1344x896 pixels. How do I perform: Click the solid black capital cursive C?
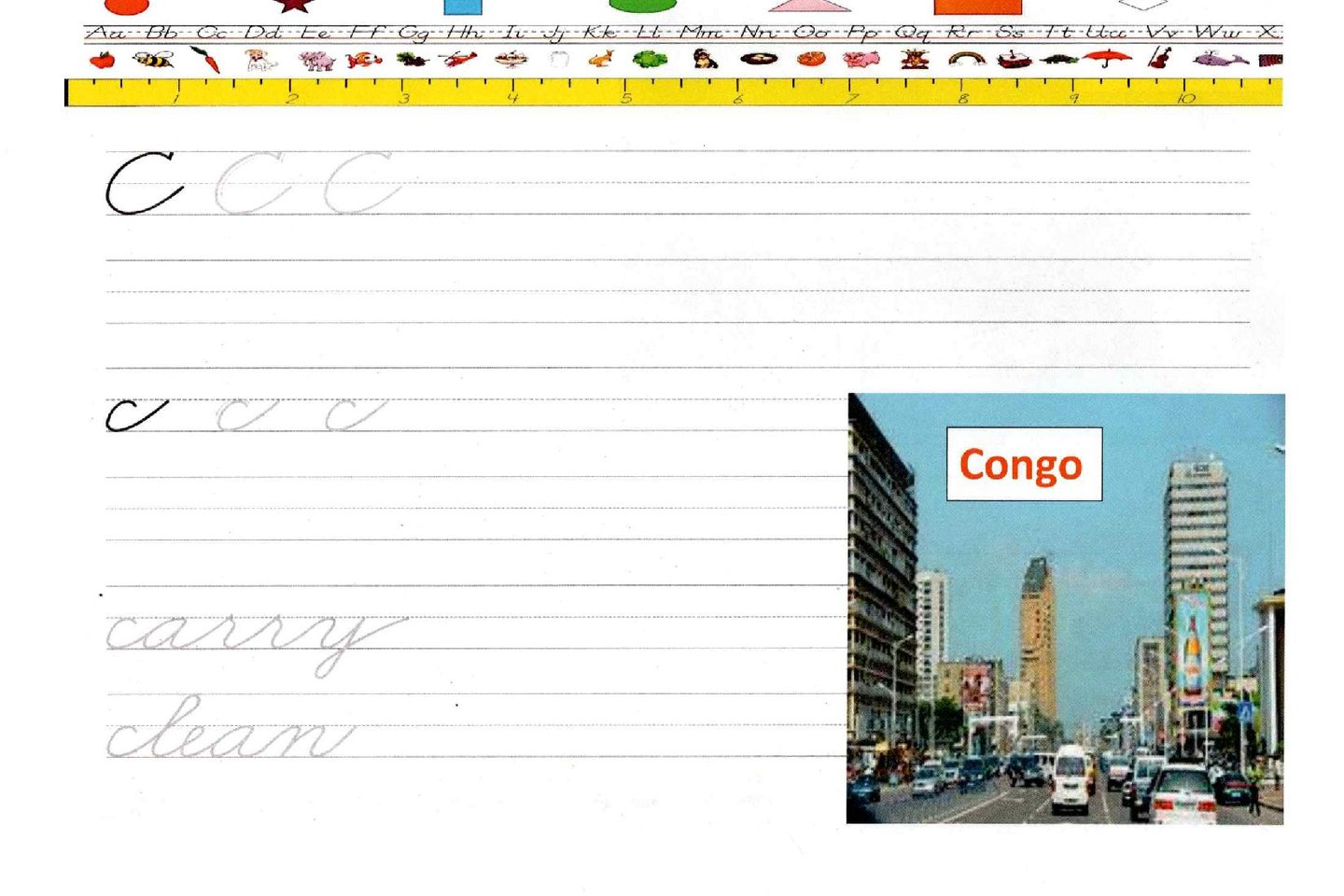click(143, 183)
